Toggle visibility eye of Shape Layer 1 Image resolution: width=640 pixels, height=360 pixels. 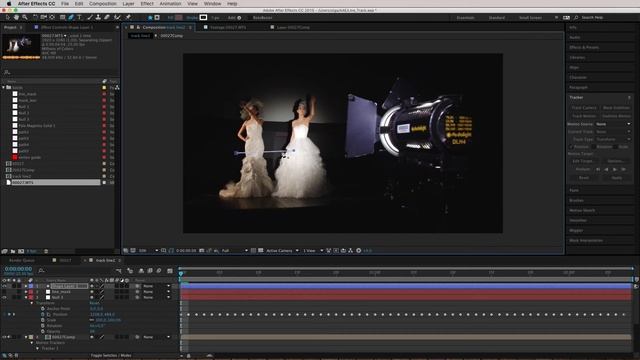[x=4, y=286]
